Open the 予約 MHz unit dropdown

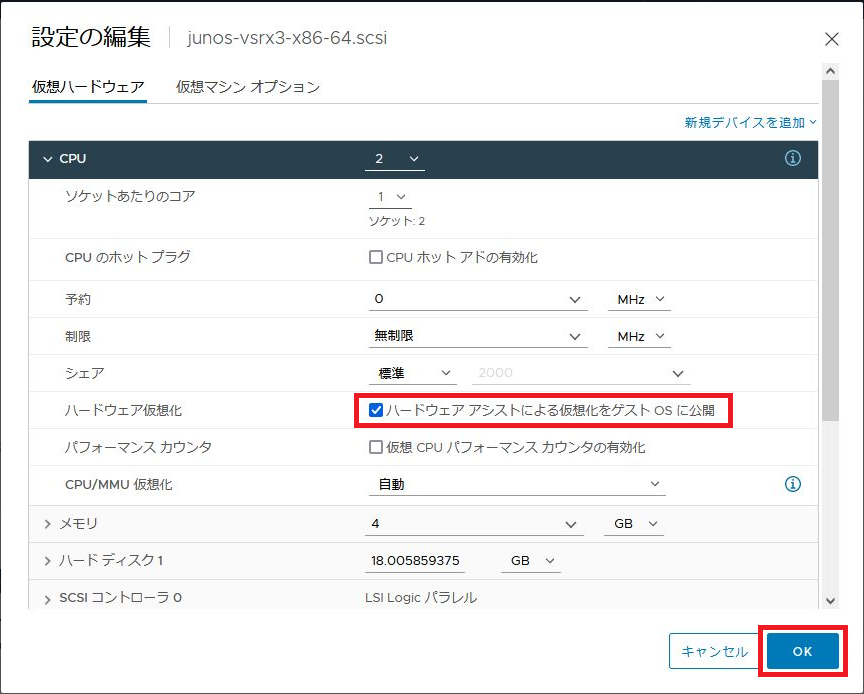[638, 299]
